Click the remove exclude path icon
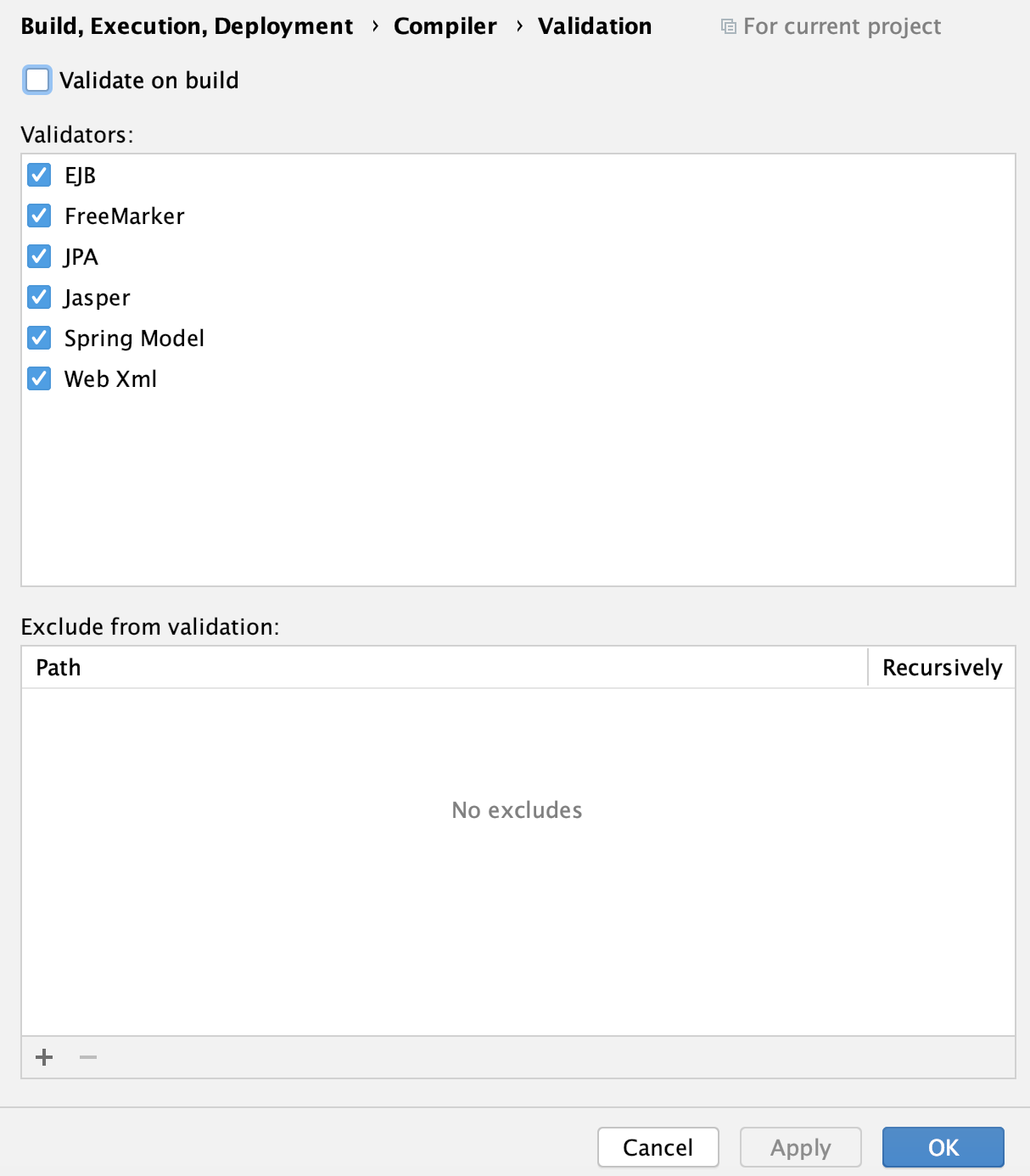 pyautogui.click(x=87, y=1057)
